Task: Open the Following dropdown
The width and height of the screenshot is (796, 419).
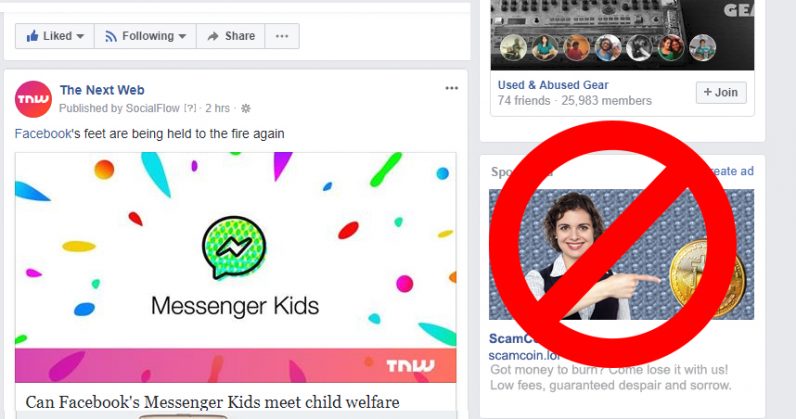Action: click(145, 36)
